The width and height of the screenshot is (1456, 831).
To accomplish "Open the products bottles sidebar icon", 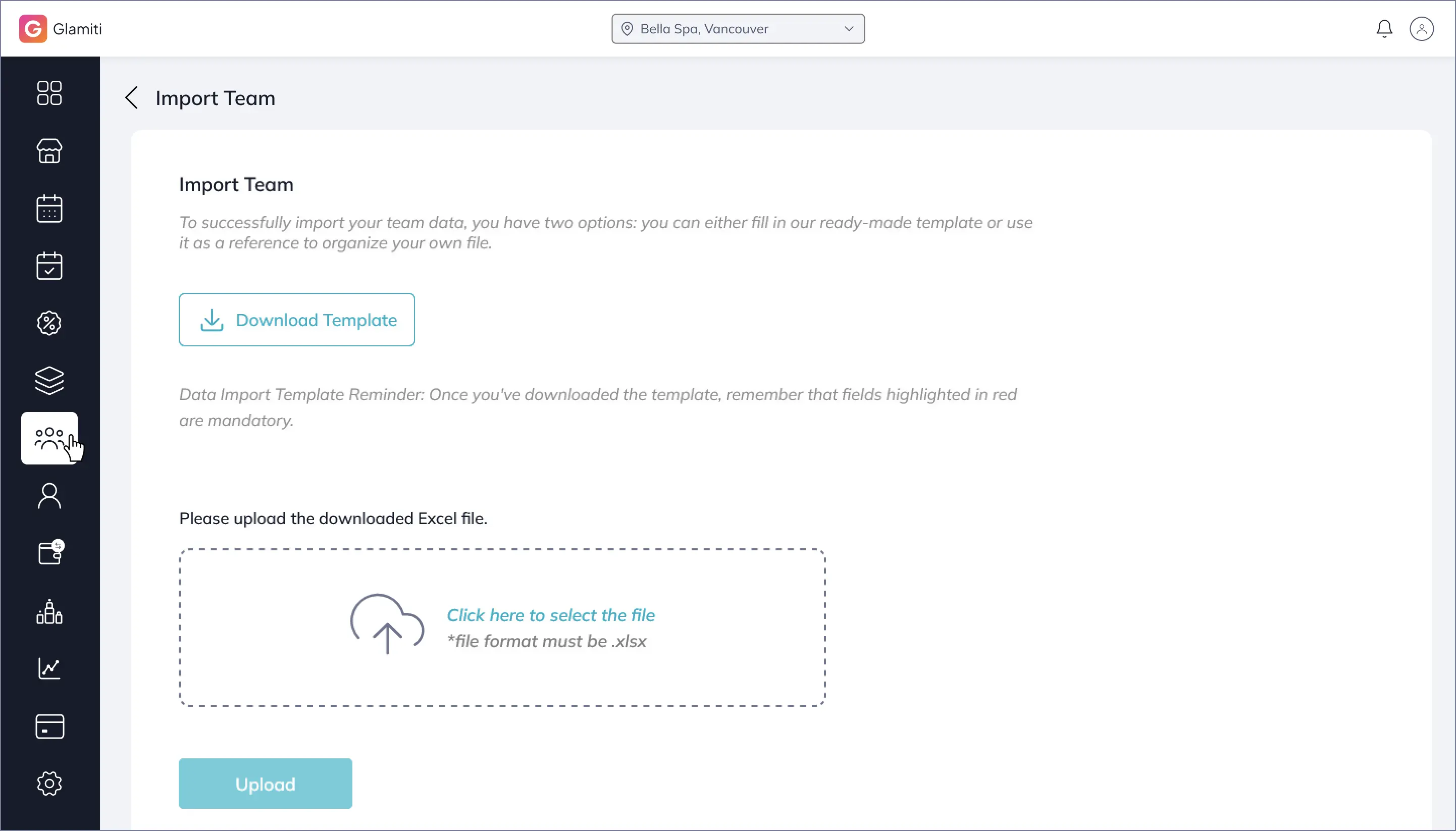I will point(49,612).
